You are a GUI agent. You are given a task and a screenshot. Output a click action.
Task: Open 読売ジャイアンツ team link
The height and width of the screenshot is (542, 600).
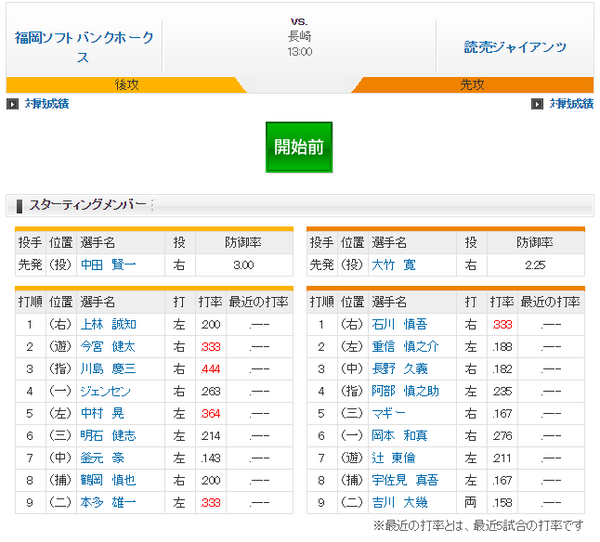coord(515,47)
